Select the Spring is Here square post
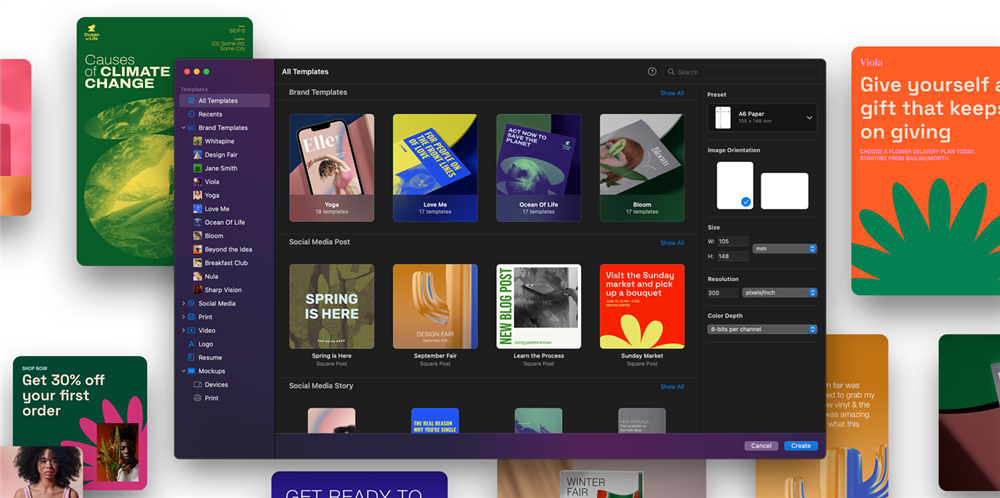The height and width of the screenshot is (498, 1000). tap(332, 307)
